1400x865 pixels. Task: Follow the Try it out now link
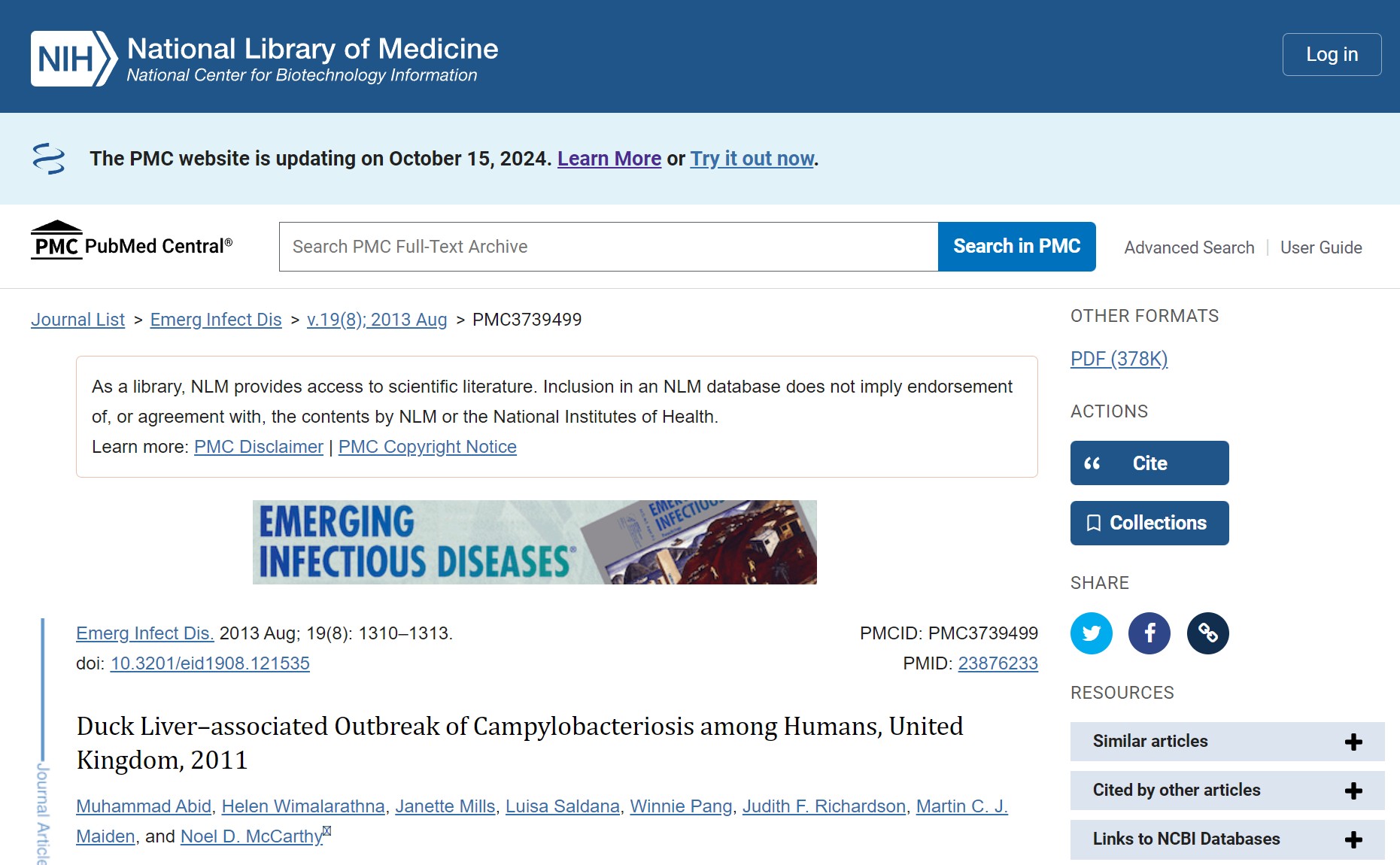tap(752, 159)
